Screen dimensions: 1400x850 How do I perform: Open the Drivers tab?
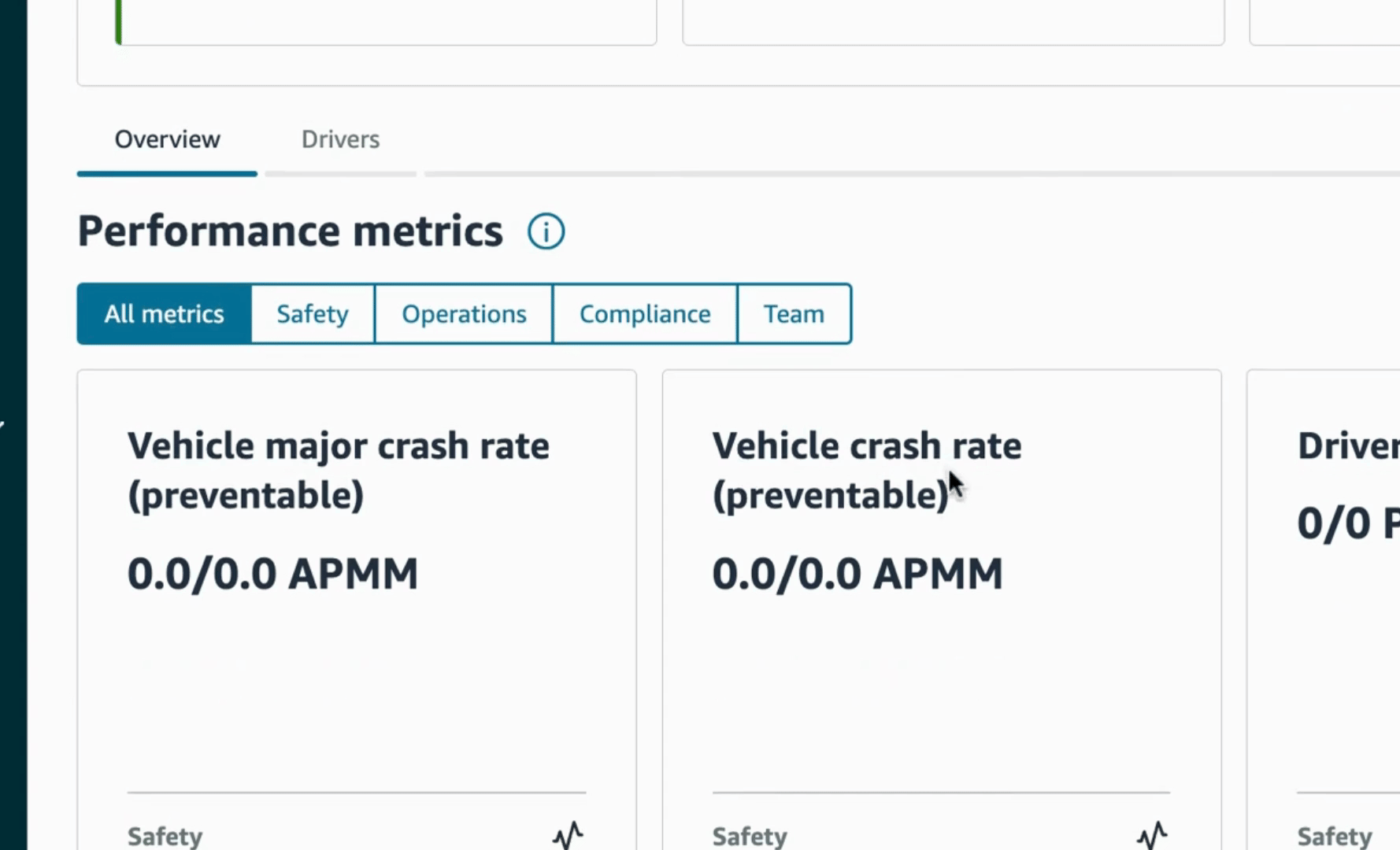coord(340,139)
